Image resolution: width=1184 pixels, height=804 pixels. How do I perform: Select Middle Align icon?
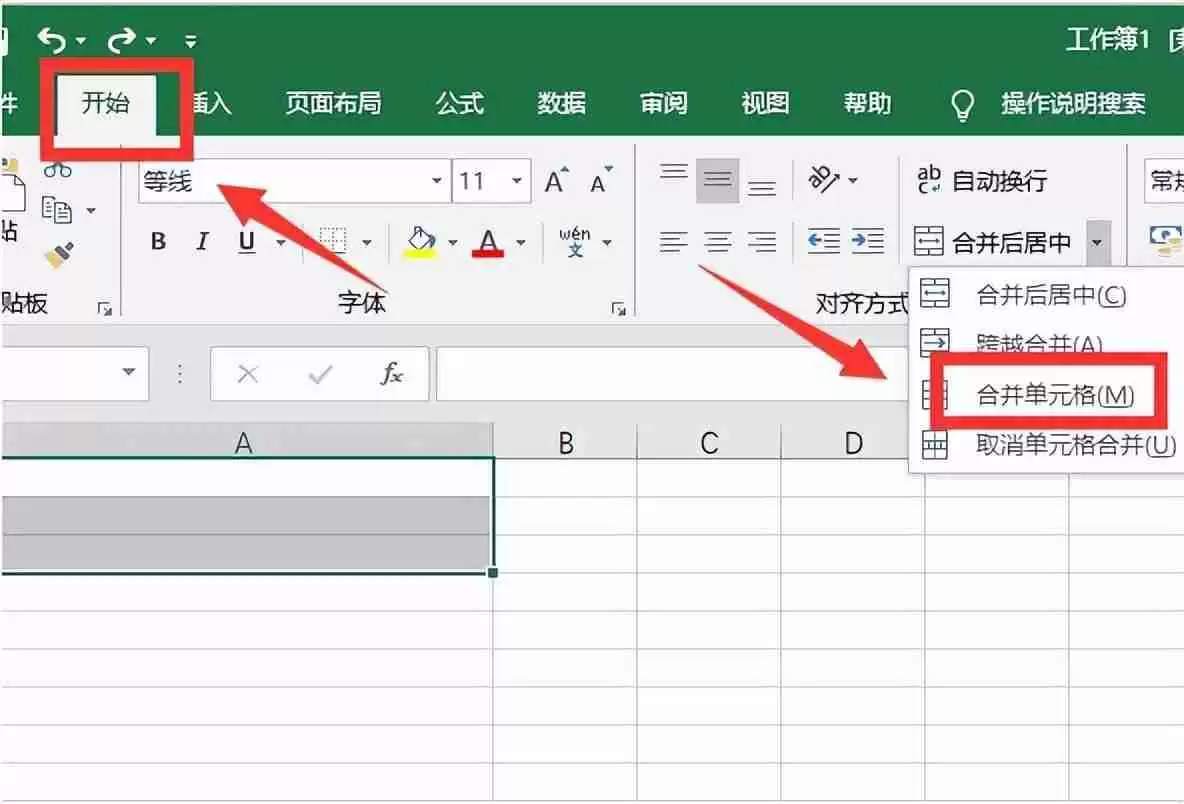[717, 180]
